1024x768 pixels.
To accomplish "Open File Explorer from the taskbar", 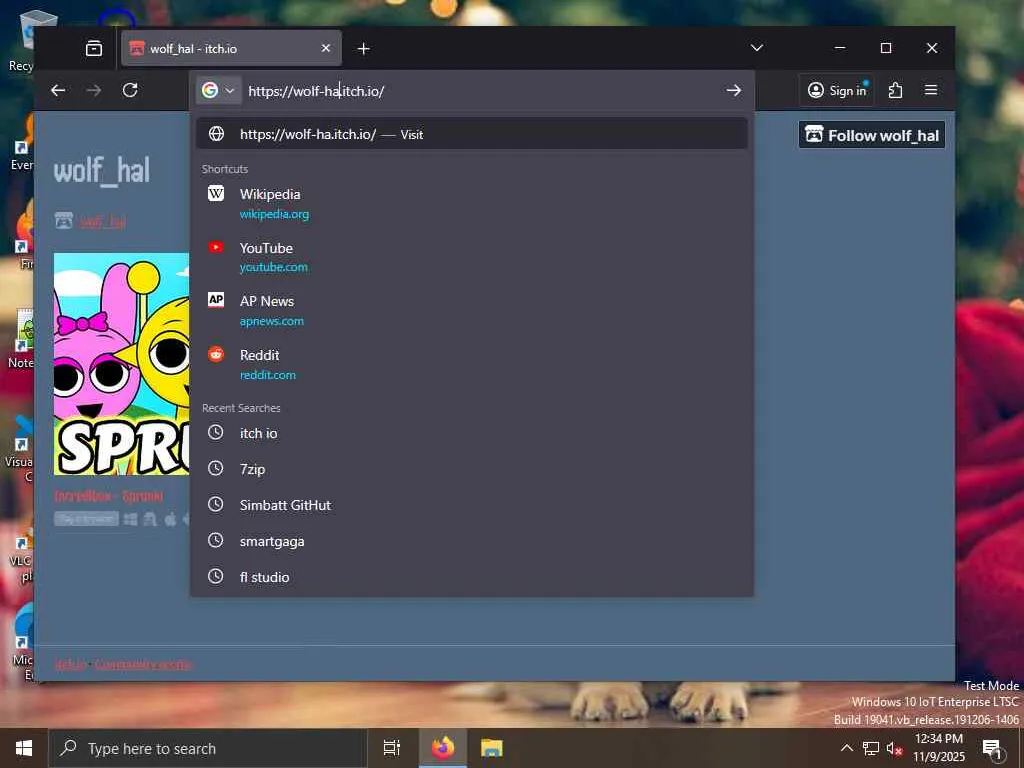I will pyautogui.click(x=492, y=748).
